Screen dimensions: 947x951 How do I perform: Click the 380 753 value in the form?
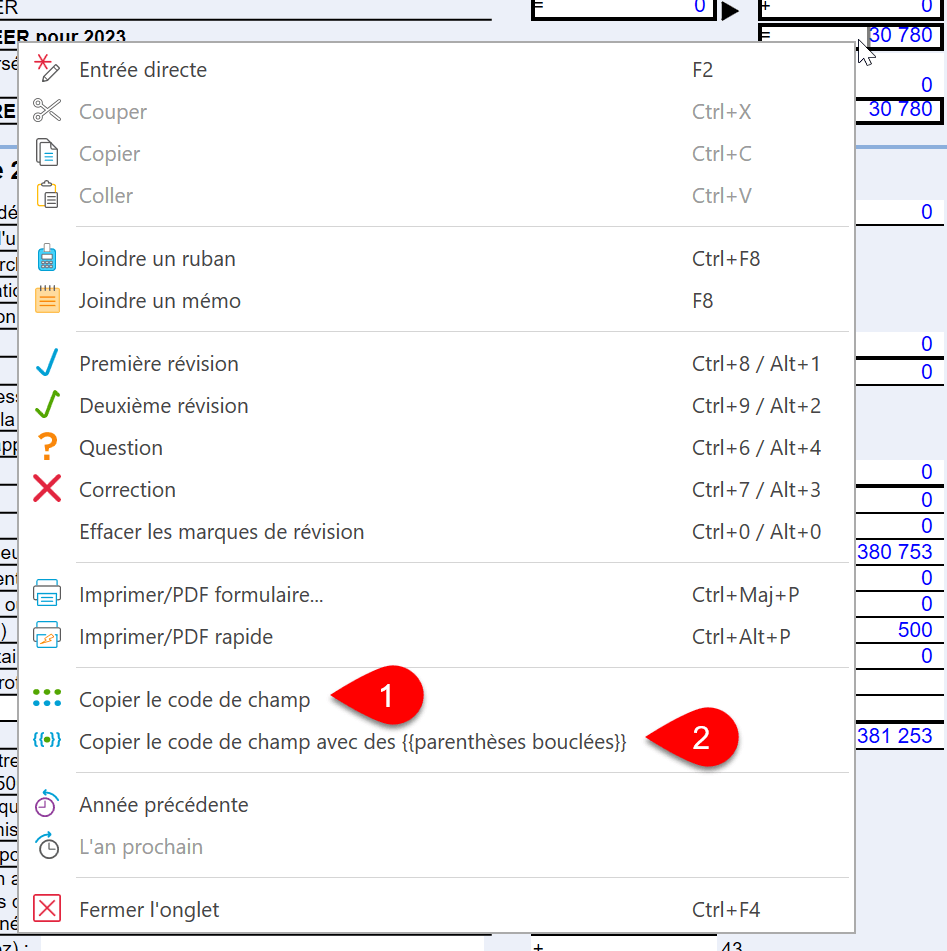[x=894, y=551]
